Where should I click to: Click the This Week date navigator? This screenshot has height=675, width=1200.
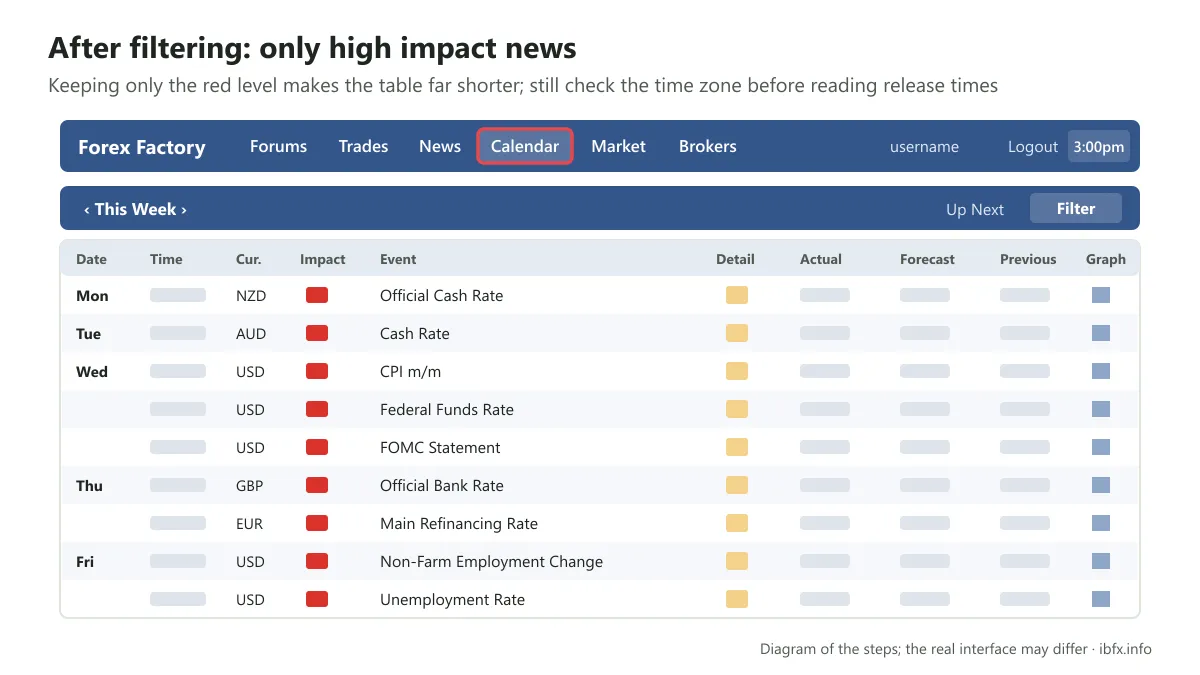pyautogui.click(x=135, y=209)
